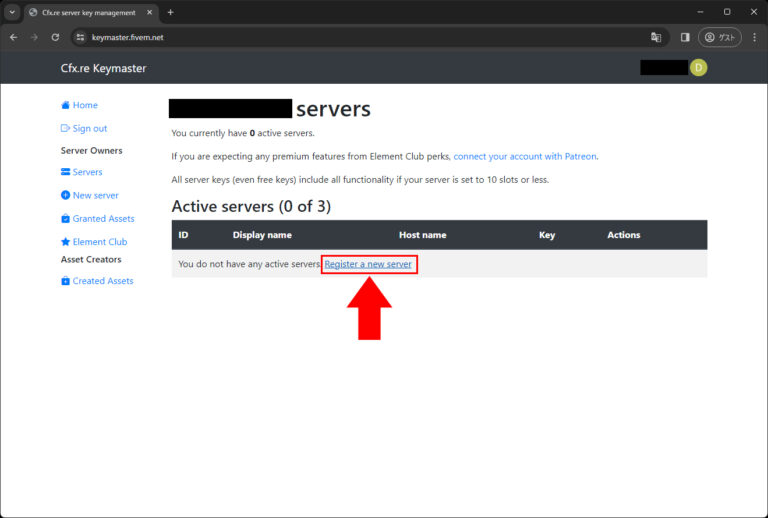Click the user avatar with letter D

pyautogui.click(x=698, y=67)
